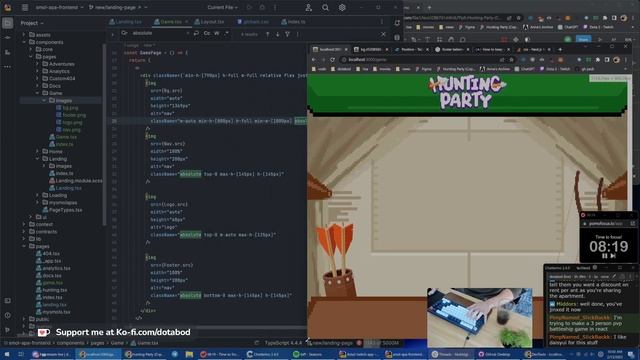Screen dimensions: 640x360
Task: Select bg.png file in project tree
Action: [x=67, y=108]
